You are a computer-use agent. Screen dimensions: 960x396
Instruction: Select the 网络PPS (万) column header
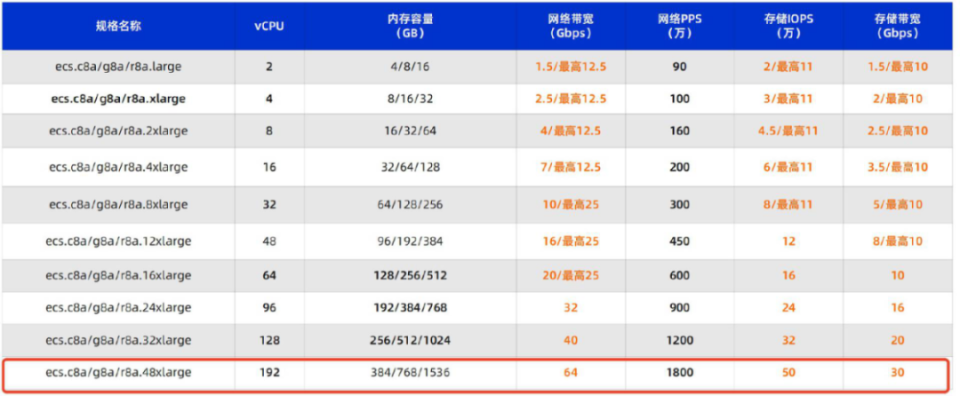point(680,26)
